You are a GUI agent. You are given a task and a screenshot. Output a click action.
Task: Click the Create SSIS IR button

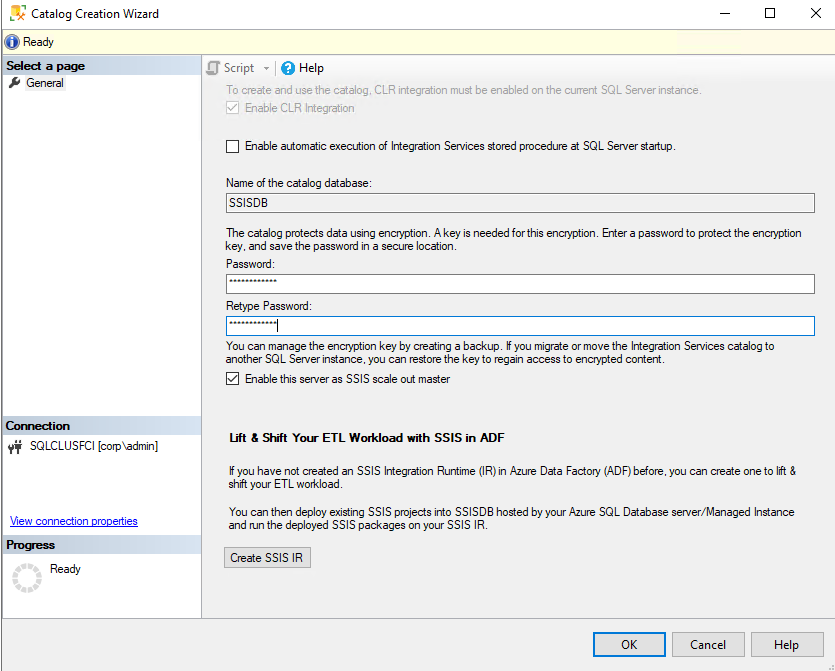click(266, 559)
